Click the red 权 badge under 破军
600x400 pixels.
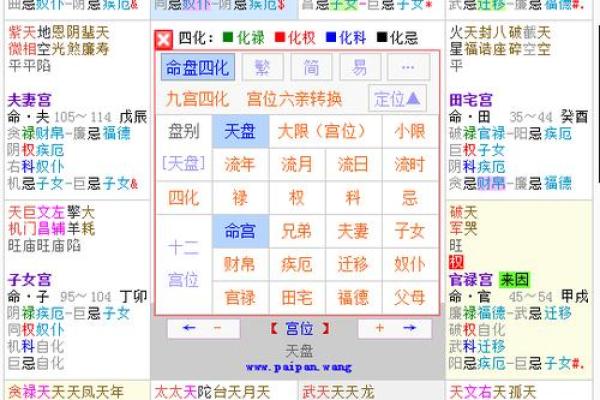tap(456, 262)
